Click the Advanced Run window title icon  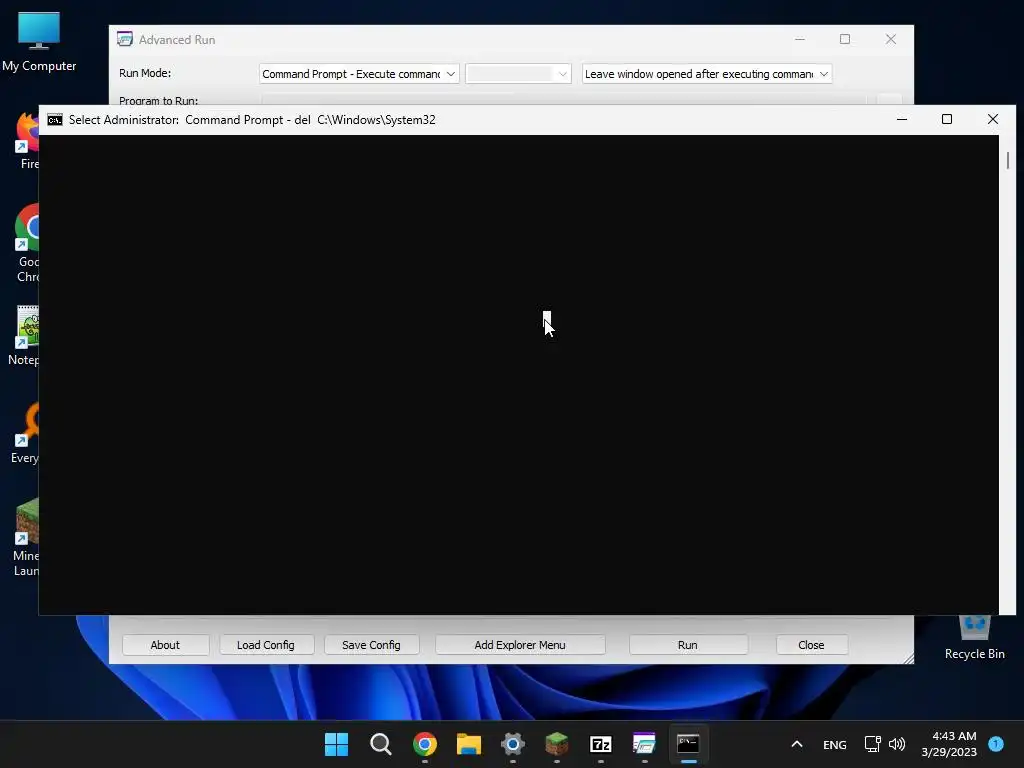click(x=125, y=39)
